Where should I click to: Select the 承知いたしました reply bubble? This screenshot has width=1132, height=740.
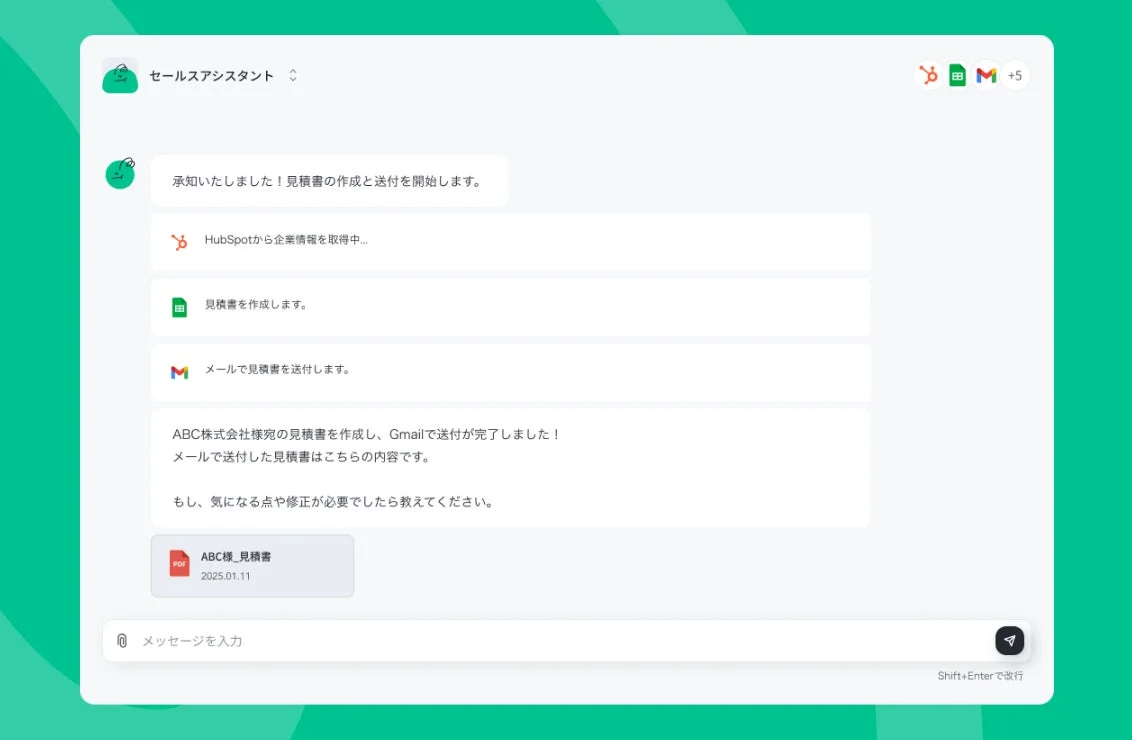329,181
